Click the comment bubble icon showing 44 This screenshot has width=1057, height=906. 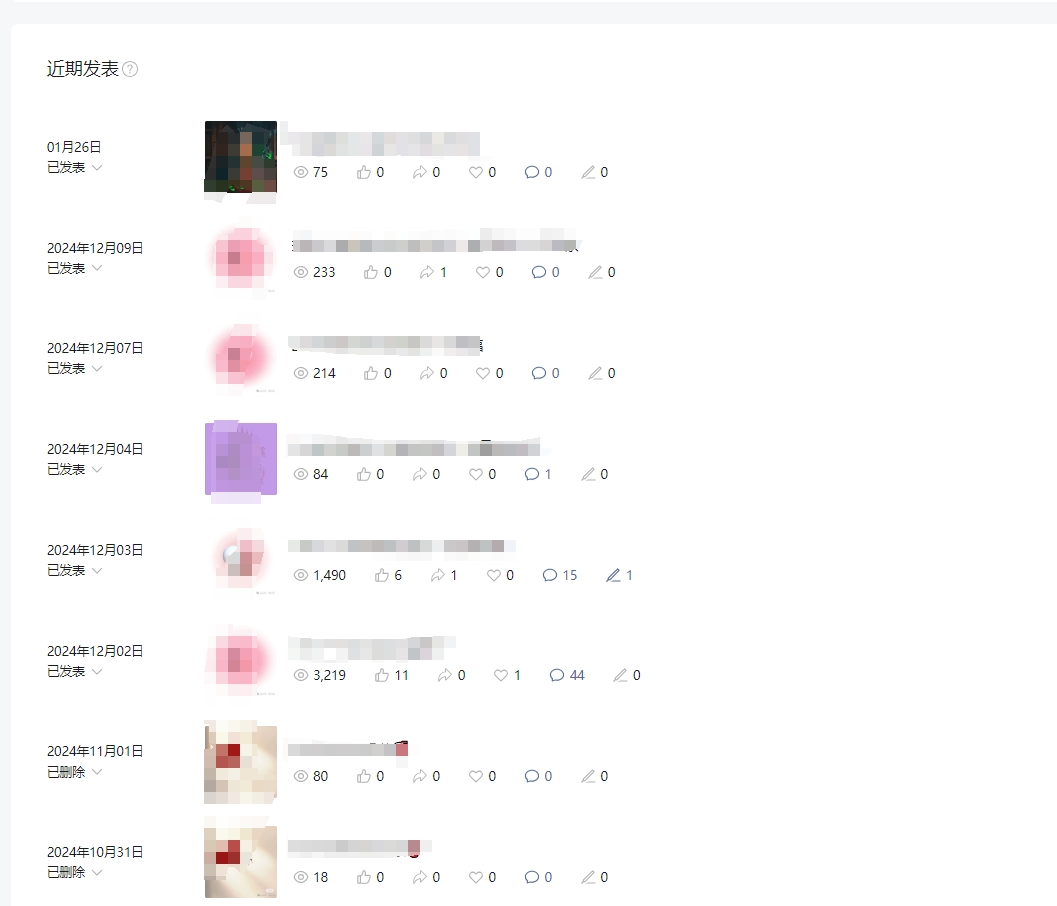pos(557,675)
